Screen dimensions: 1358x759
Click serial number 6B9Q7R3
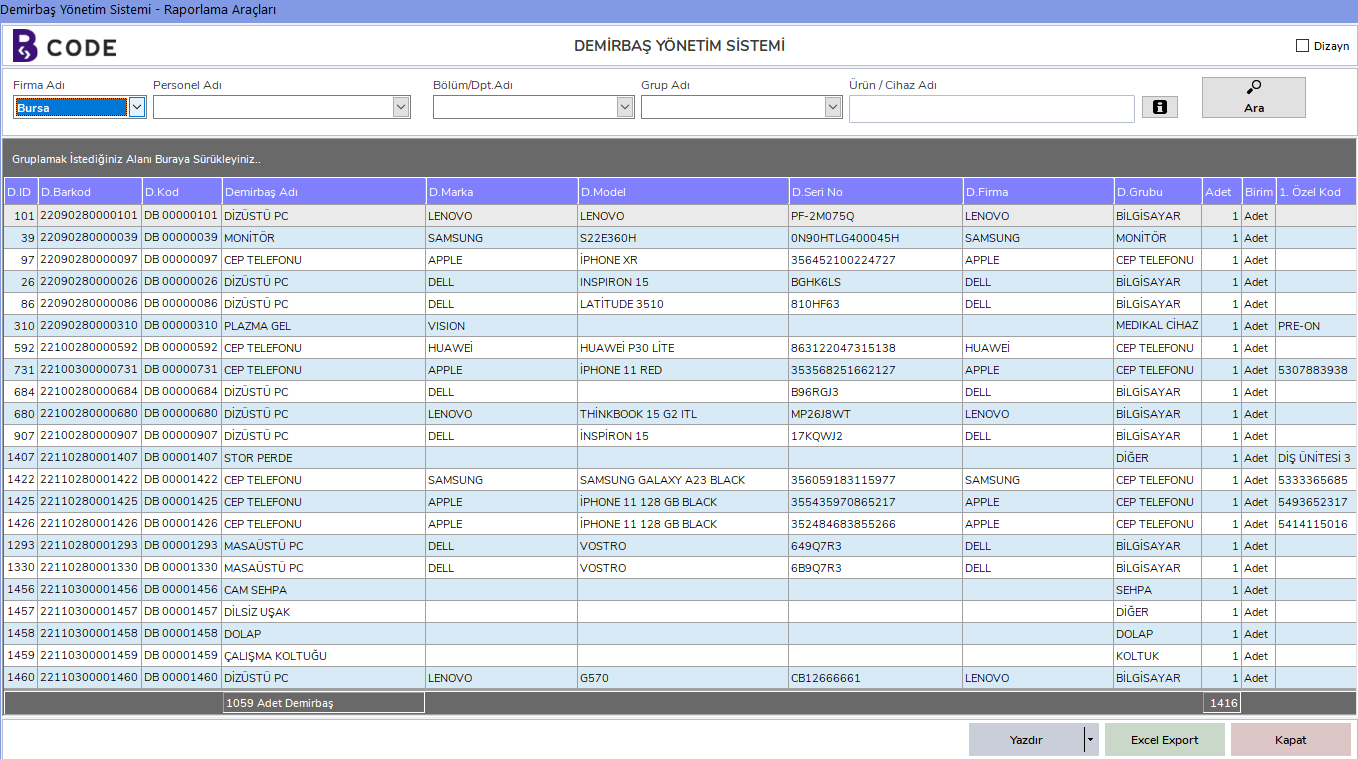876,568
